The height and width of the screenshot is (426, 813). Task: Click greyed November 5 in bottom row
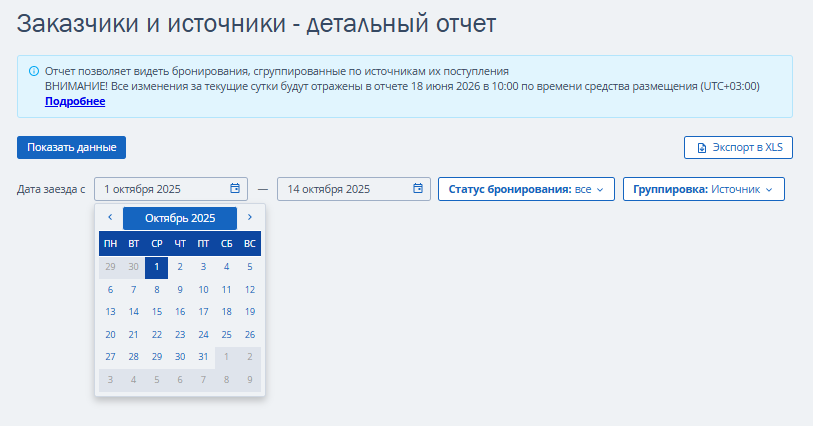157,380
